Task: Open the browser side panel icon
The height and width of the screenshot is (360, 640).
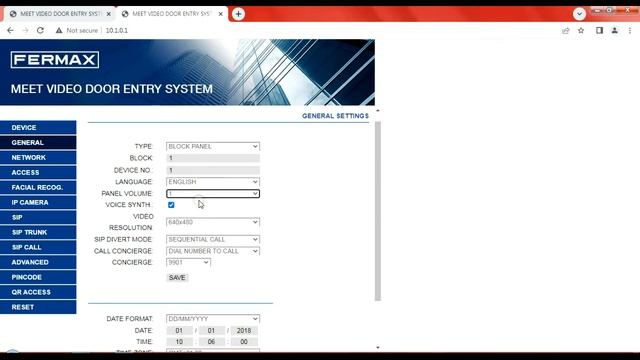Action: 599,30
